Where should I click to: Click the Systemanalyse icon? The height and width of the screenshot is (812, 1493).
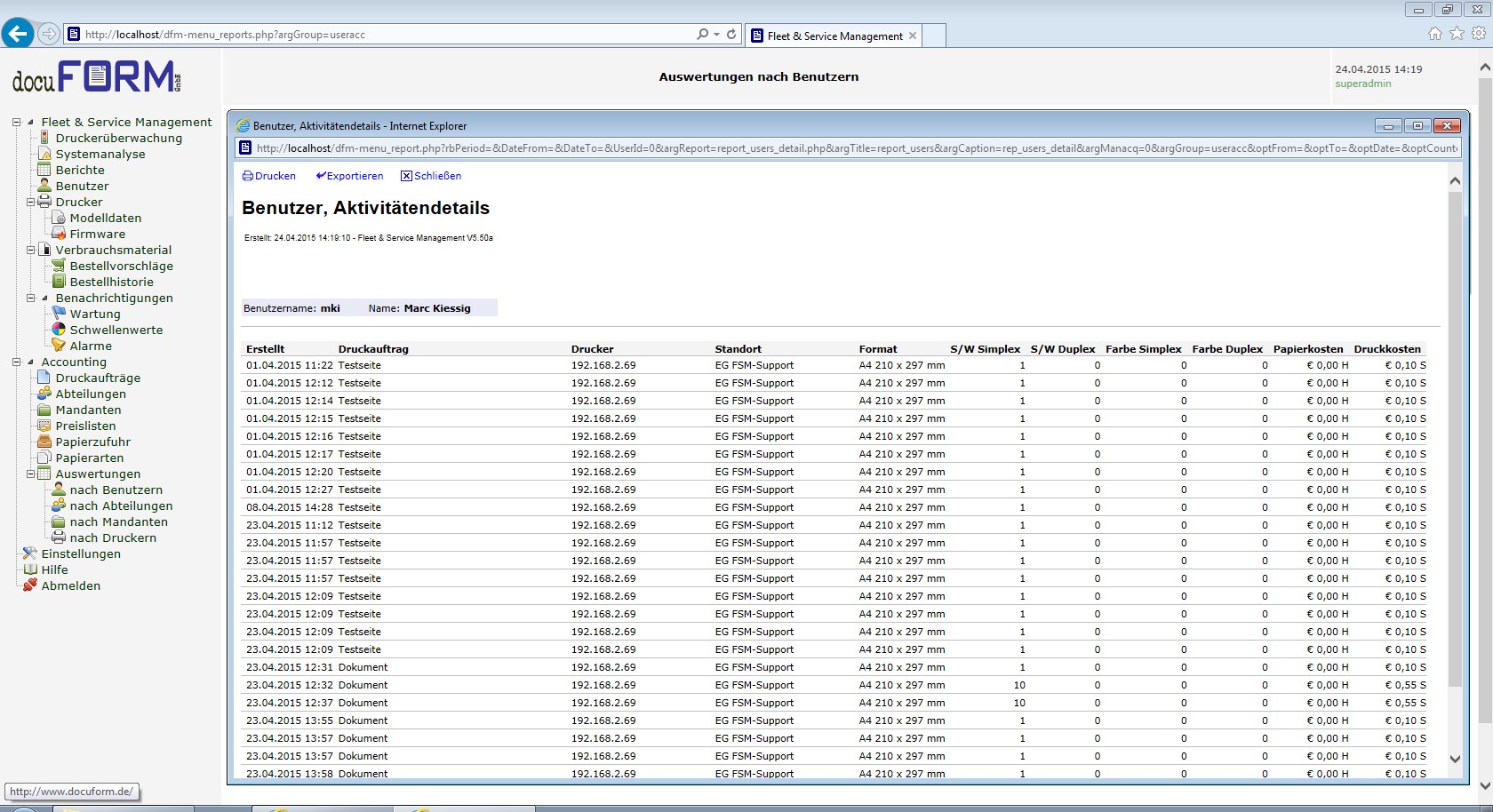[44, 155]
